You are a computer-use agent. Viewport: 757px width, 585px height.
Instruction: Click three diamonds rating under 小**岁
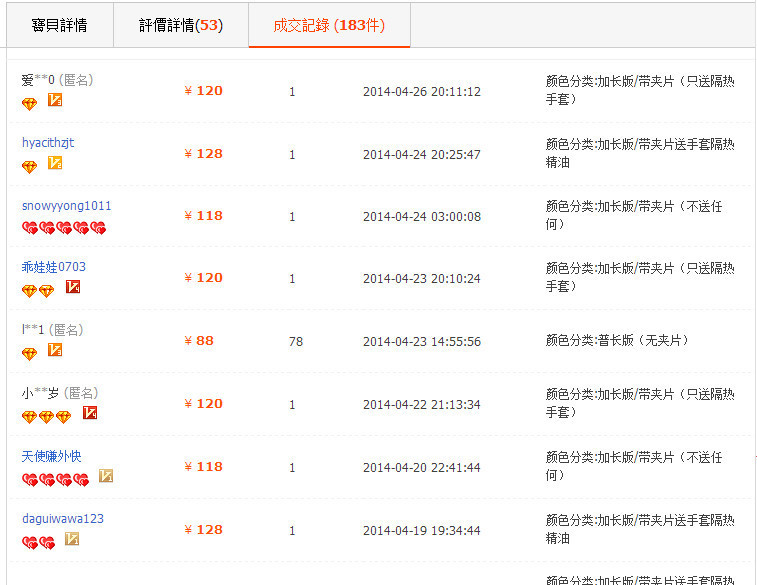[46, 417]
